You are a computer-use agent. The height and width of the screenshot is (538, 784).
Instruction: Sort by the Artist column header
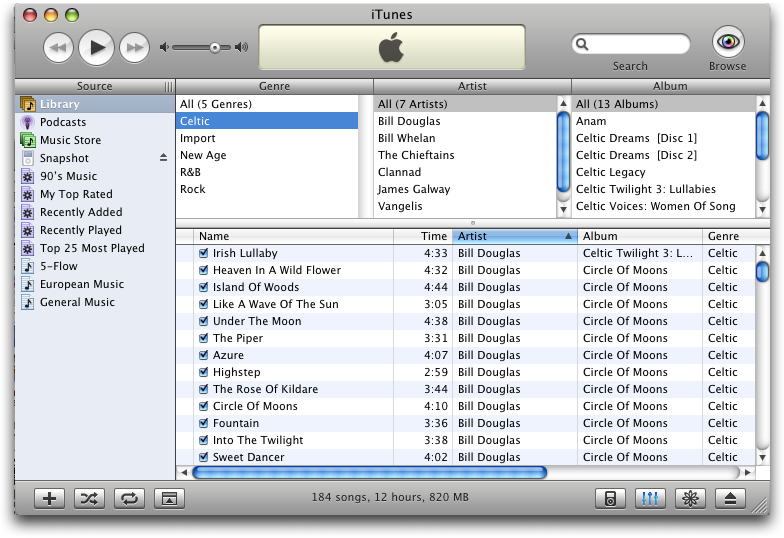tap(515, 236)
